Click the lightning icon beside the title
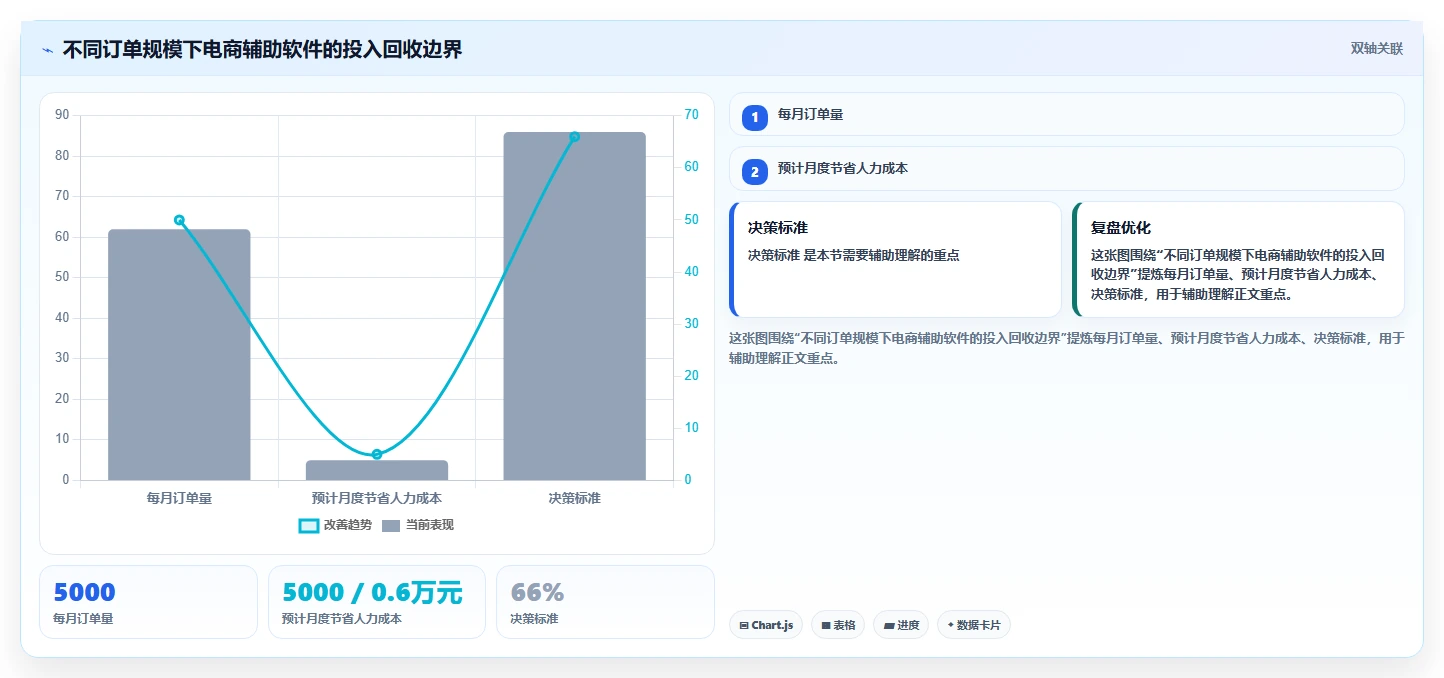Screen dimensions: 1444x678 coord(47,50)
